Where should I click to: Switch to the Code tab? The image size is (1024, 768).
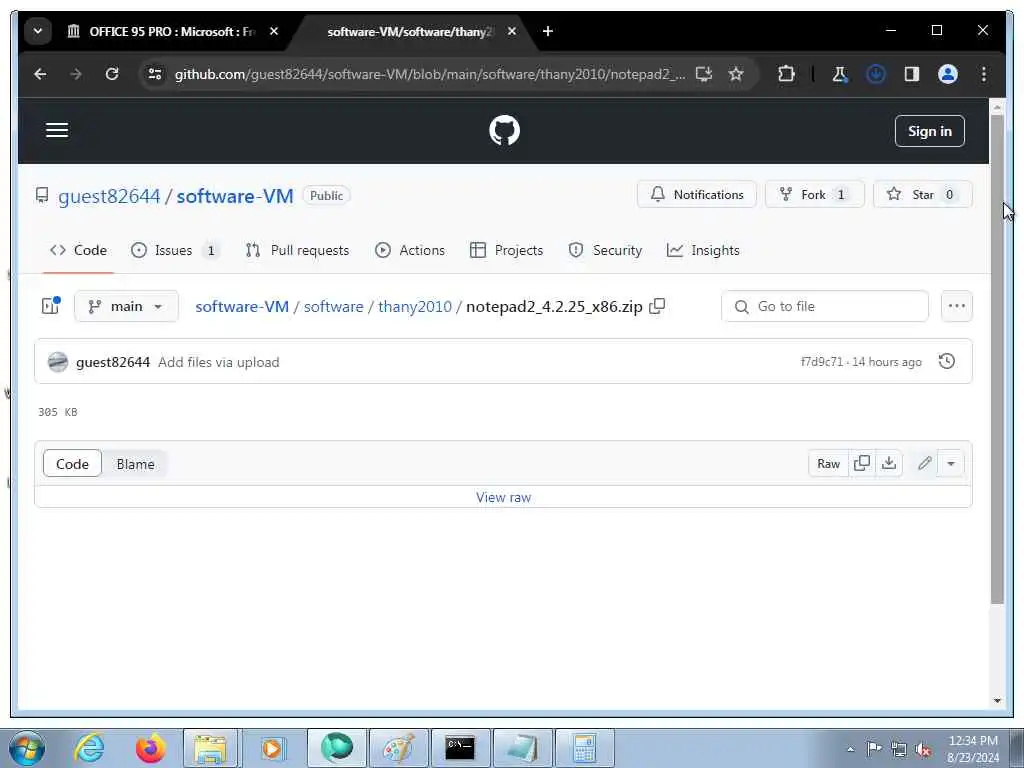(78, 250)
